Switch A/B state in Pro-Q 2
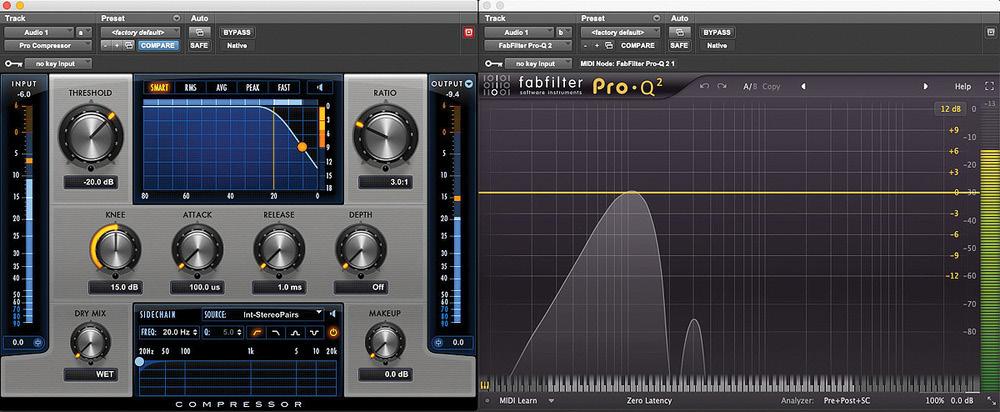The width and height of the screenshot is (1000, 412). point(750,86)
